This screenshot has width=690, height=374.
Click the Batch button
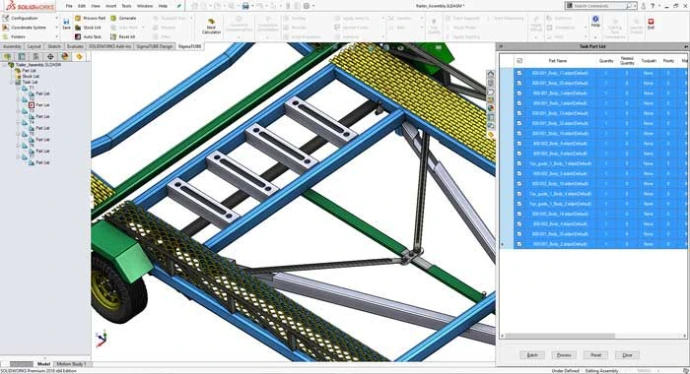pos(532,355)
